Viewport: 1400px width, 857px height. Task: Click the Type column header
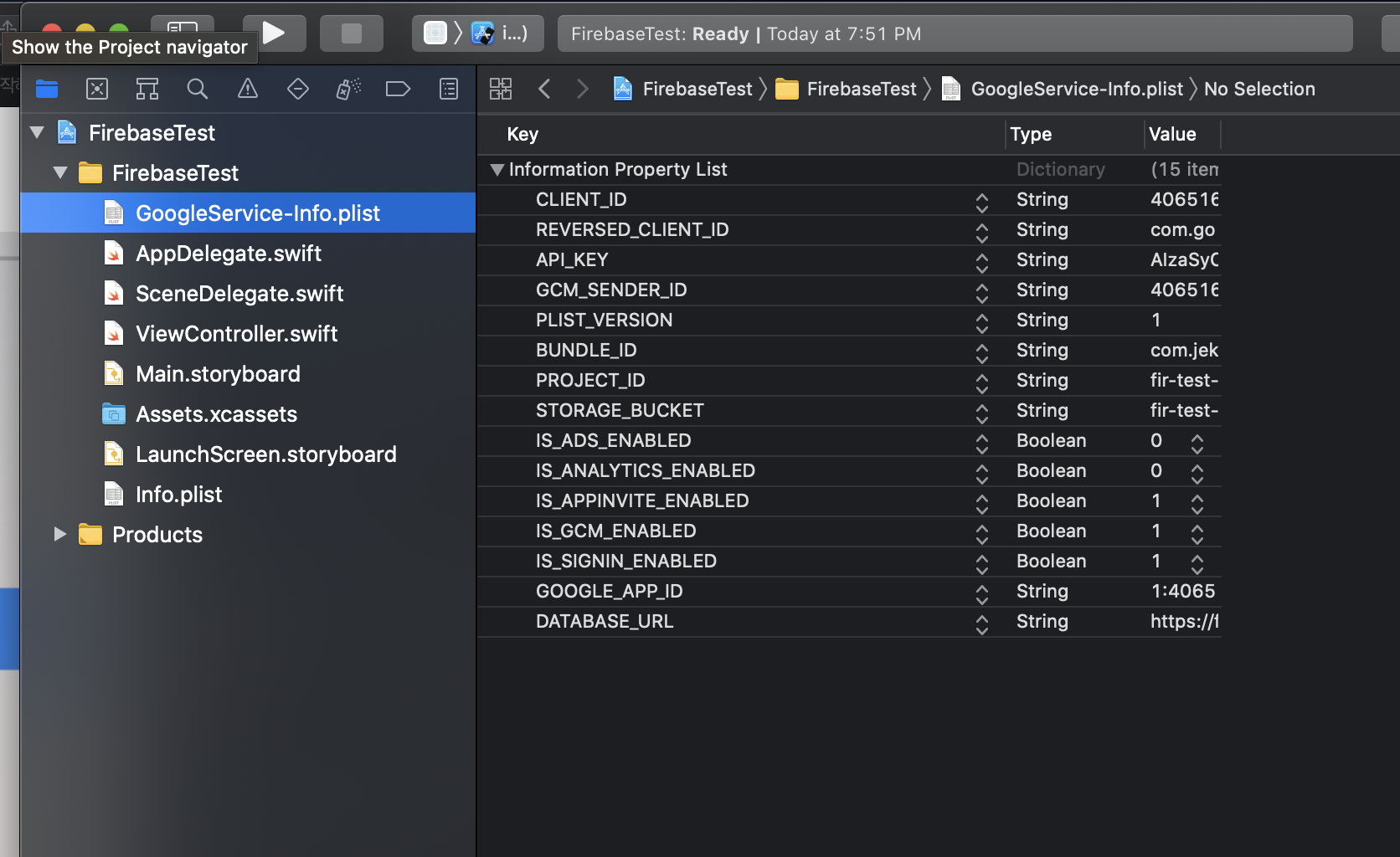point(1075,134)
